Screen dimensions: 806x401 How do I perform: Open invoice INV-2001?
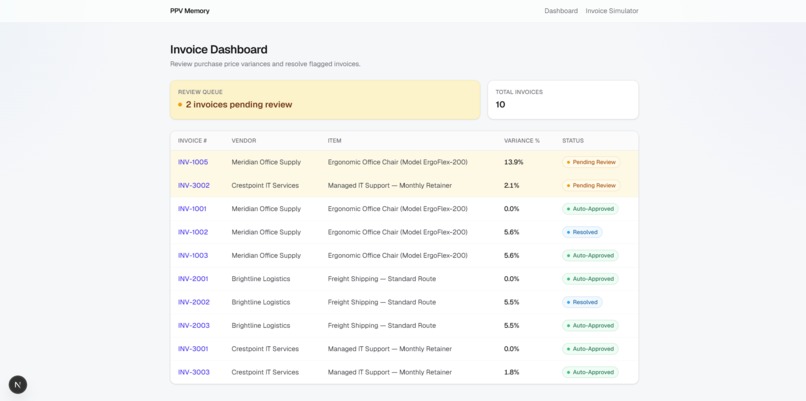click(x=193, y=279)
